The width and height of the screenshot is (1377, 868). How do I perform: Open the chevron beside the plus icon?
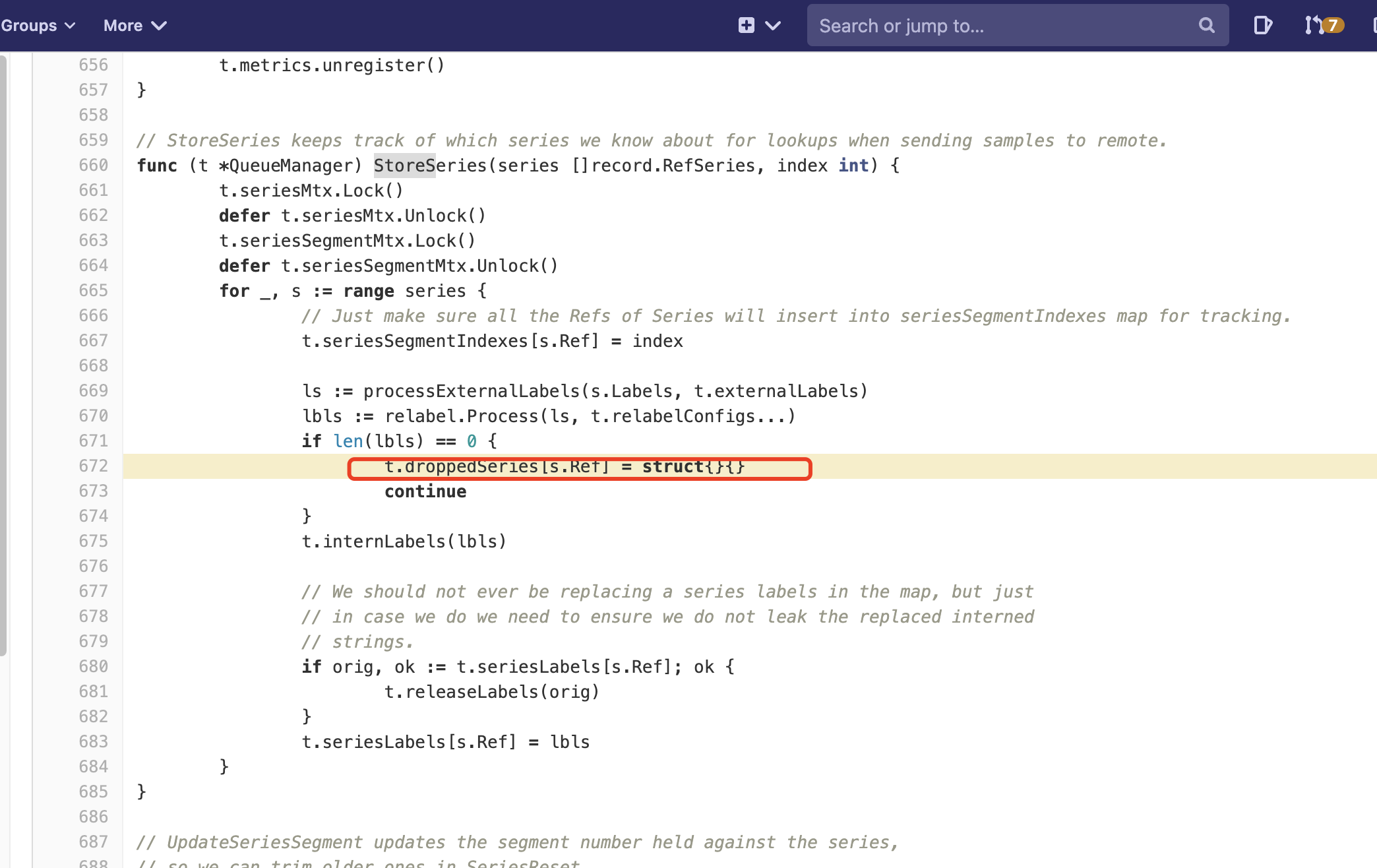(x=773, y=26)
